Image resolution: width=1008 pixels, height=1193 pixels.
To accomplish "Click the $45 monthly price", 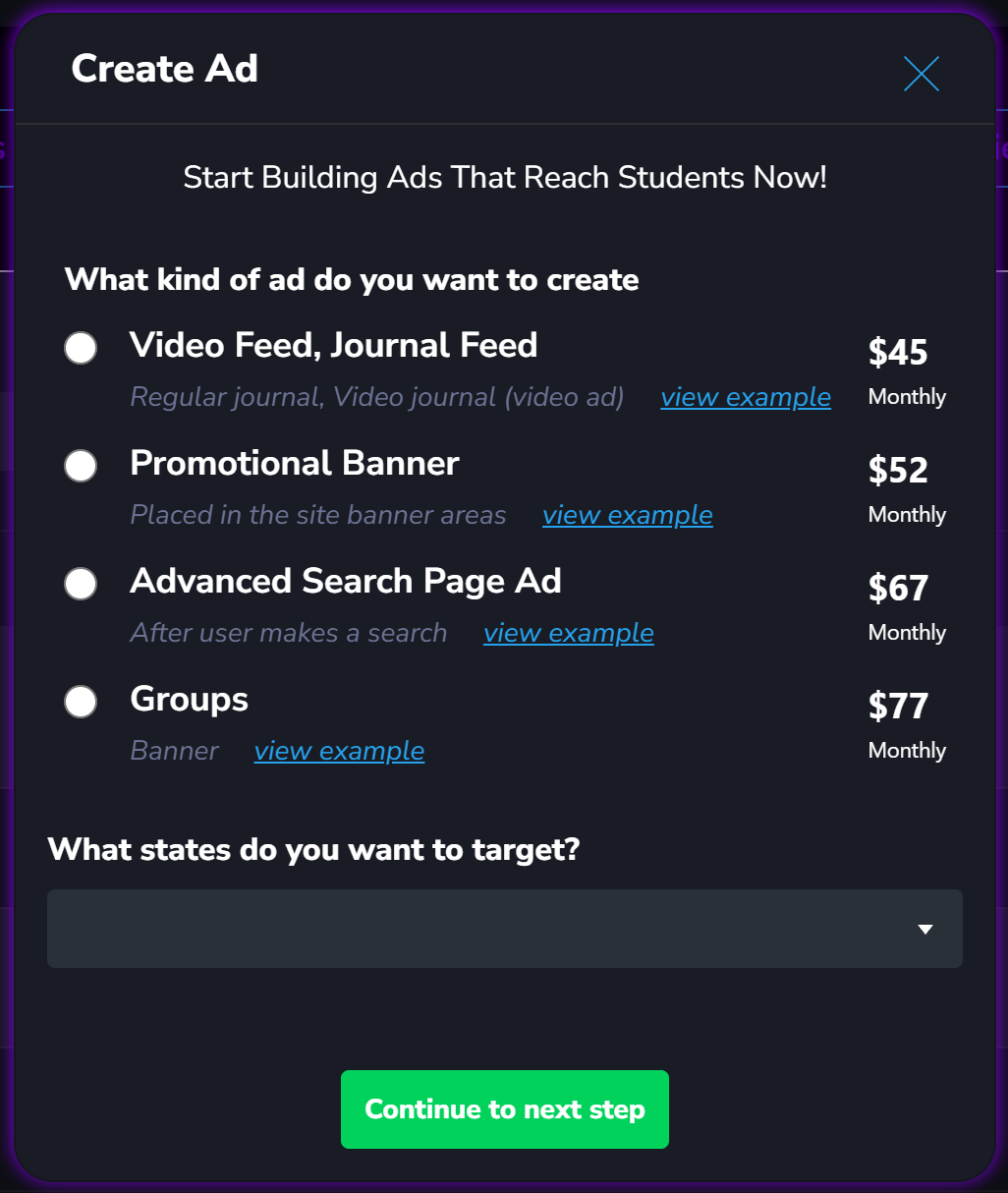I will pyautogui.click(x=897, y=352).
